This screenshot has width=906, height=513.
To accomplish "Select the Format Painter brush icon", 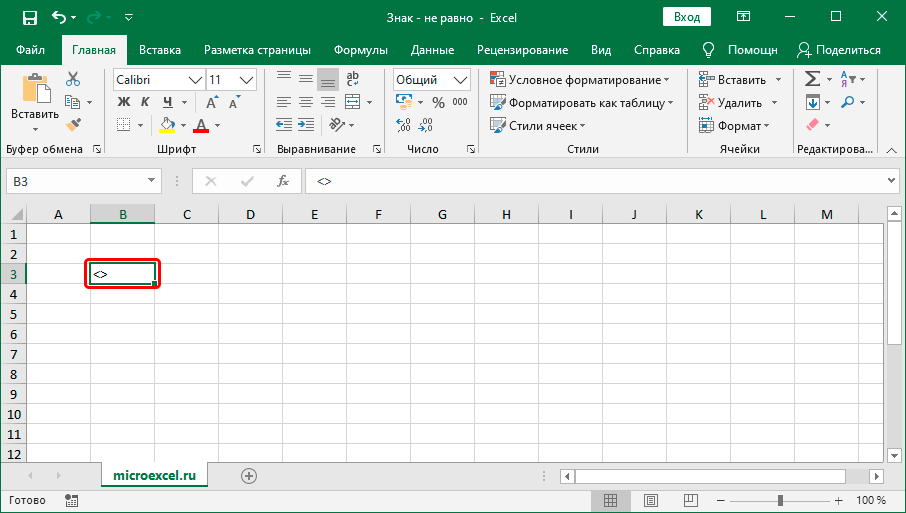I will tap(73, 124).
